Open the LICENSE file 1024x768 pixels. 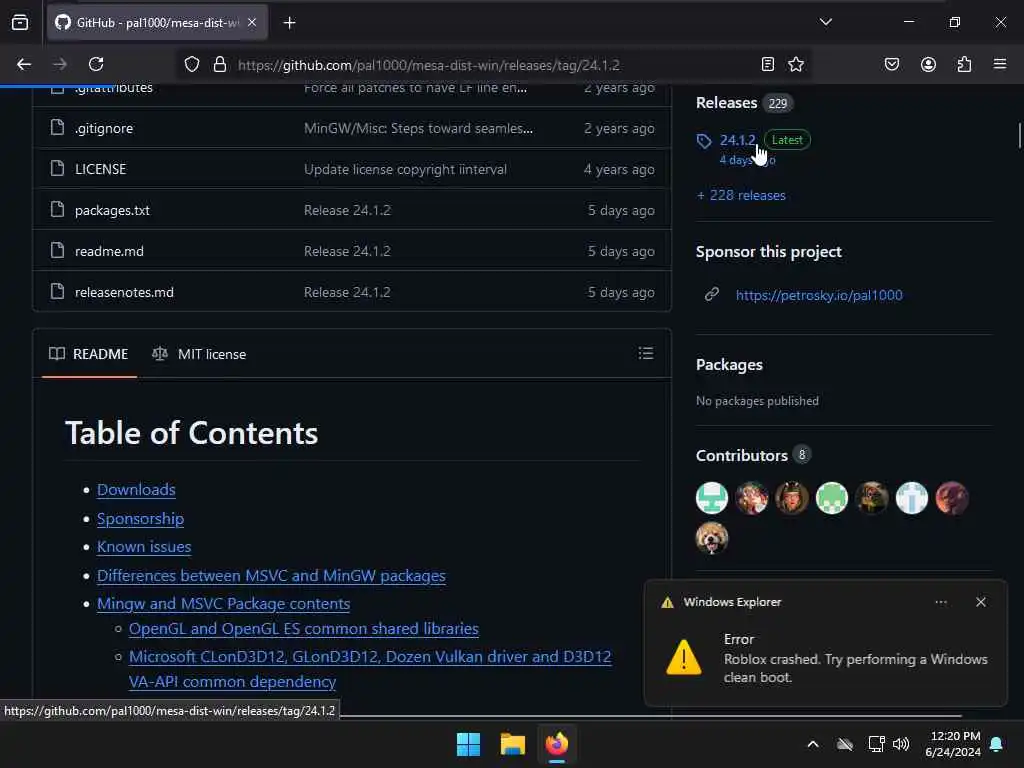click(x=101, y=169)
